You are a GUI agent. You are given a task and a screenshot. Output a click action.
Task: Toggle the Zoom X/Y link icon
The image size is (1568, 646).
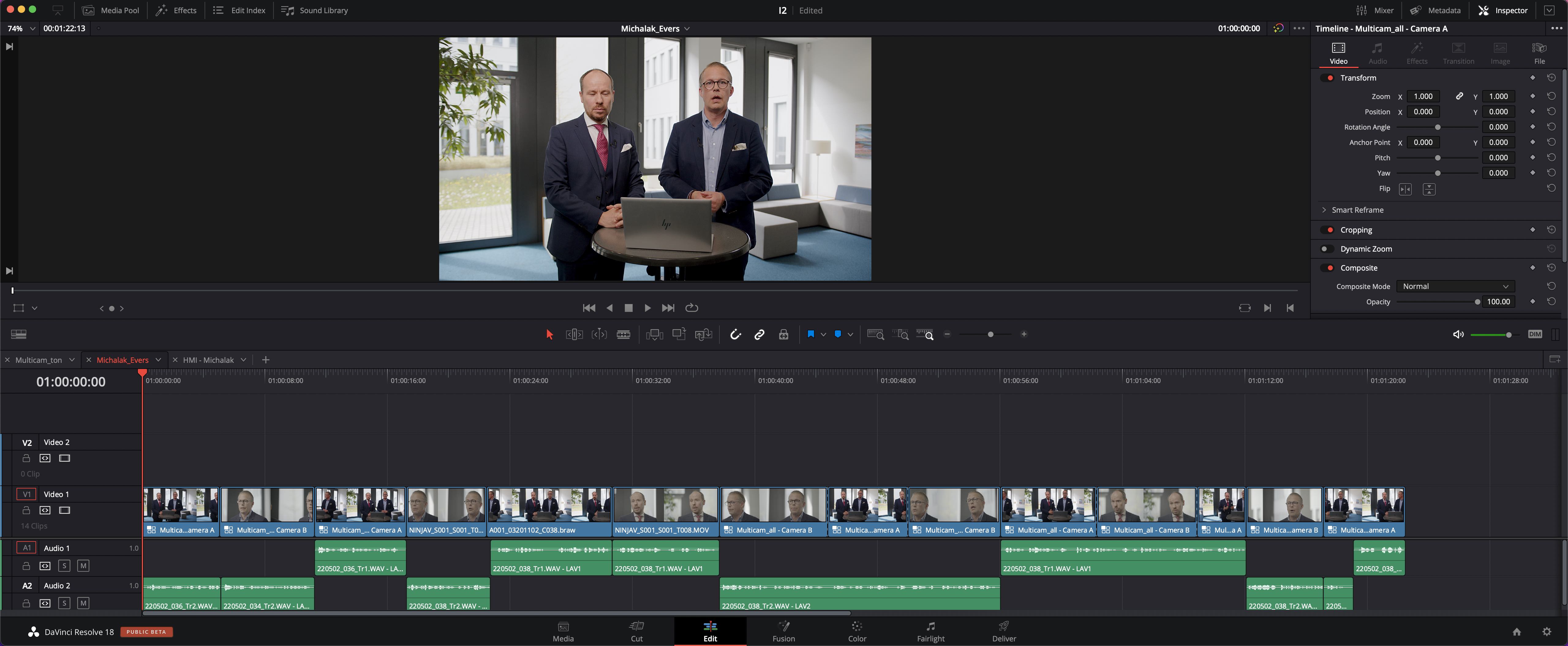click(1459, 96)
